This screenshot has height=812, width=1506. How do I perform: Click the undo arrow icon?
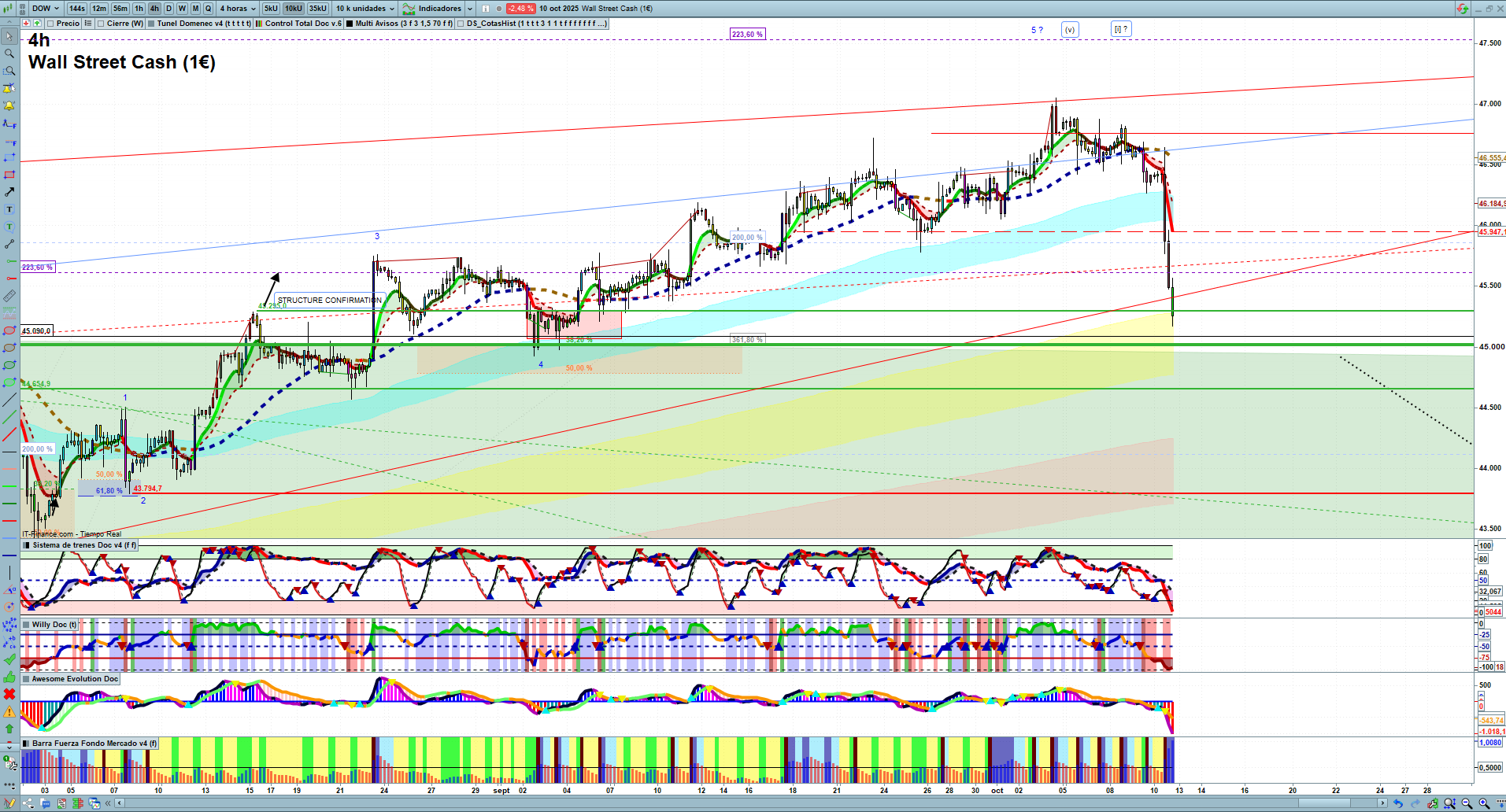point(1398,803)
